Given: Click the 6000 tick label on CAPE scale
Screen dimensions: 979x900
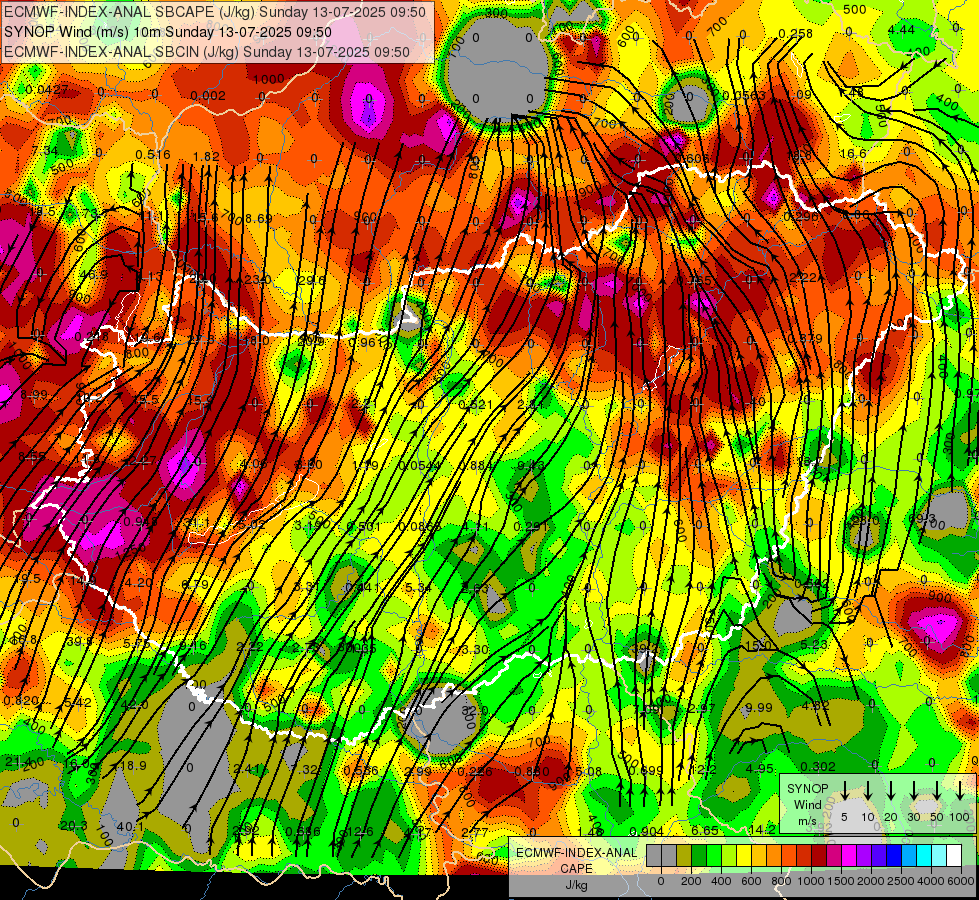Looking at the screenshot, I should coord(962,881).
